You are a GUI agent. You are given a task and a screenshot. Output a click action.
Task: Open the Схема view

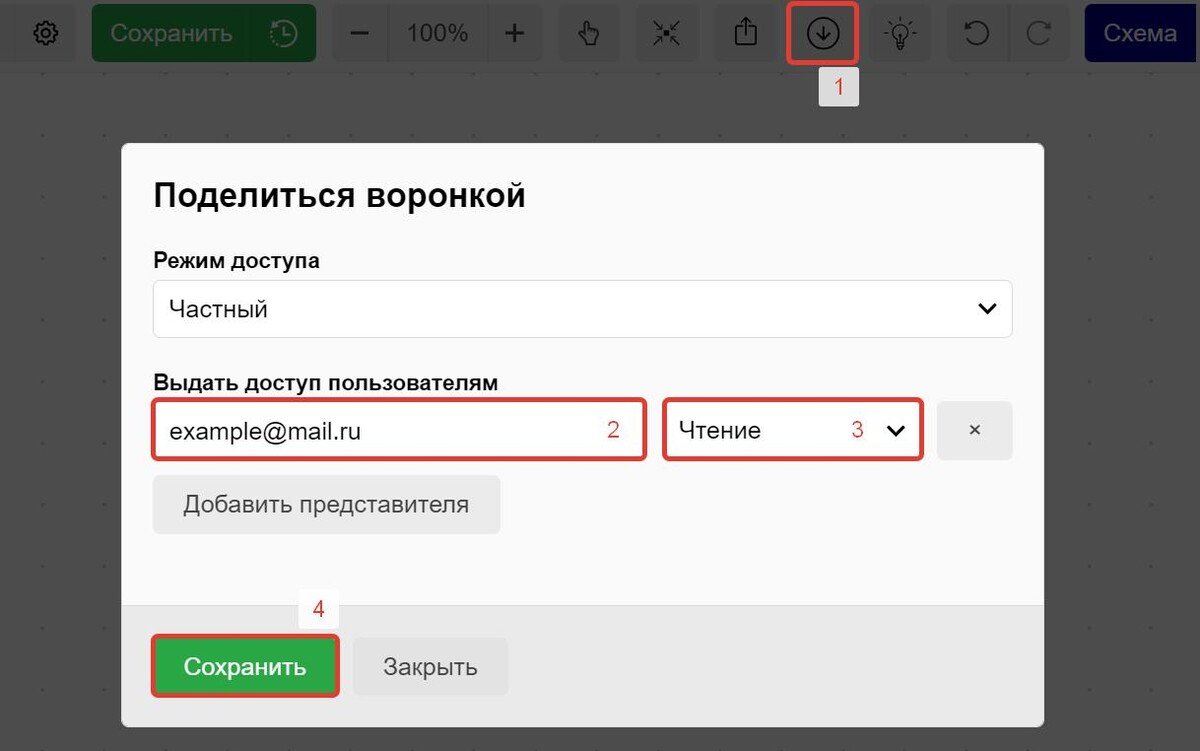1142,33
